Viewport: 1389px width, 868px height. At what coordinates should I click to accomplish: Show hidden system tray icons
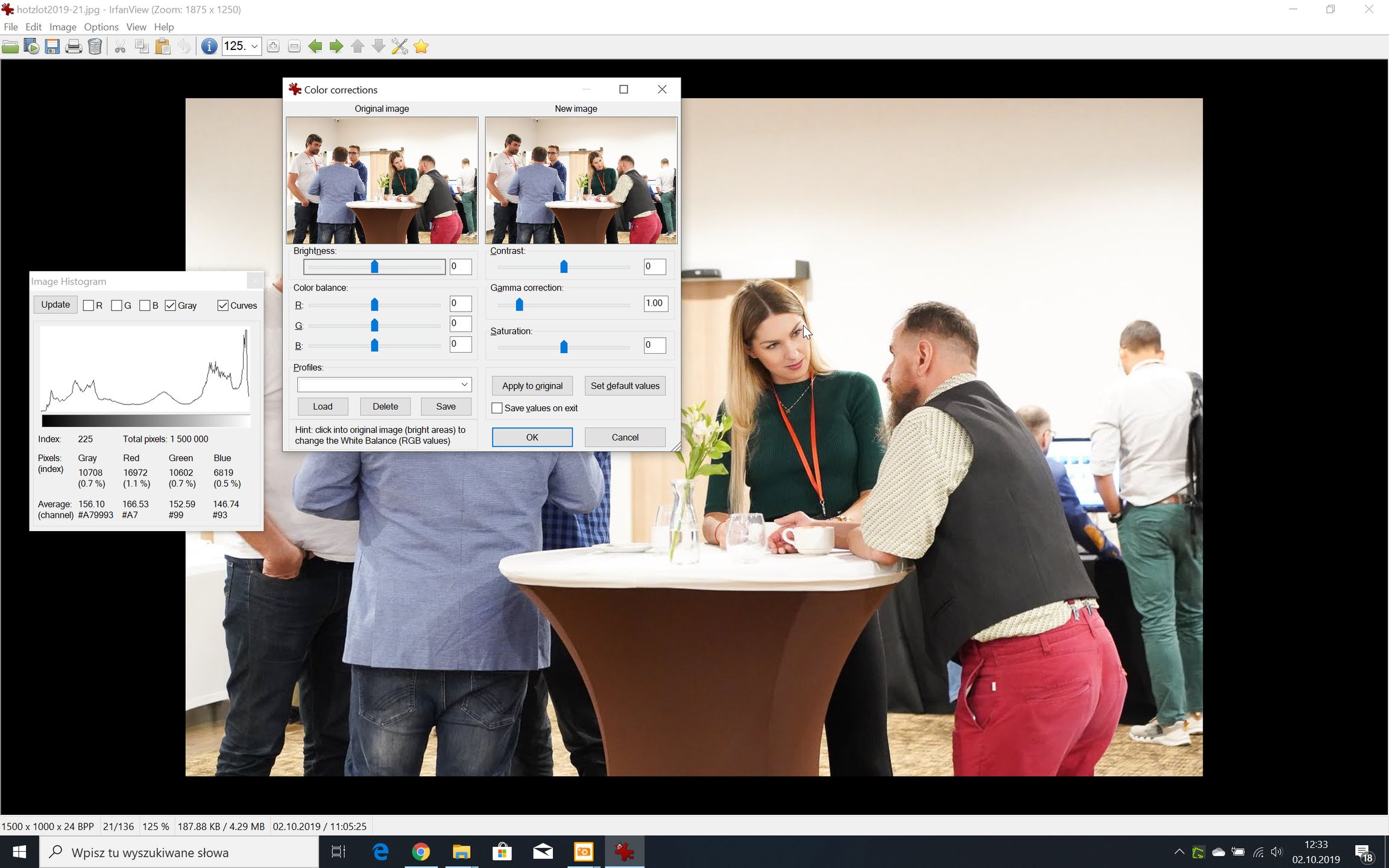[1179, 852]
